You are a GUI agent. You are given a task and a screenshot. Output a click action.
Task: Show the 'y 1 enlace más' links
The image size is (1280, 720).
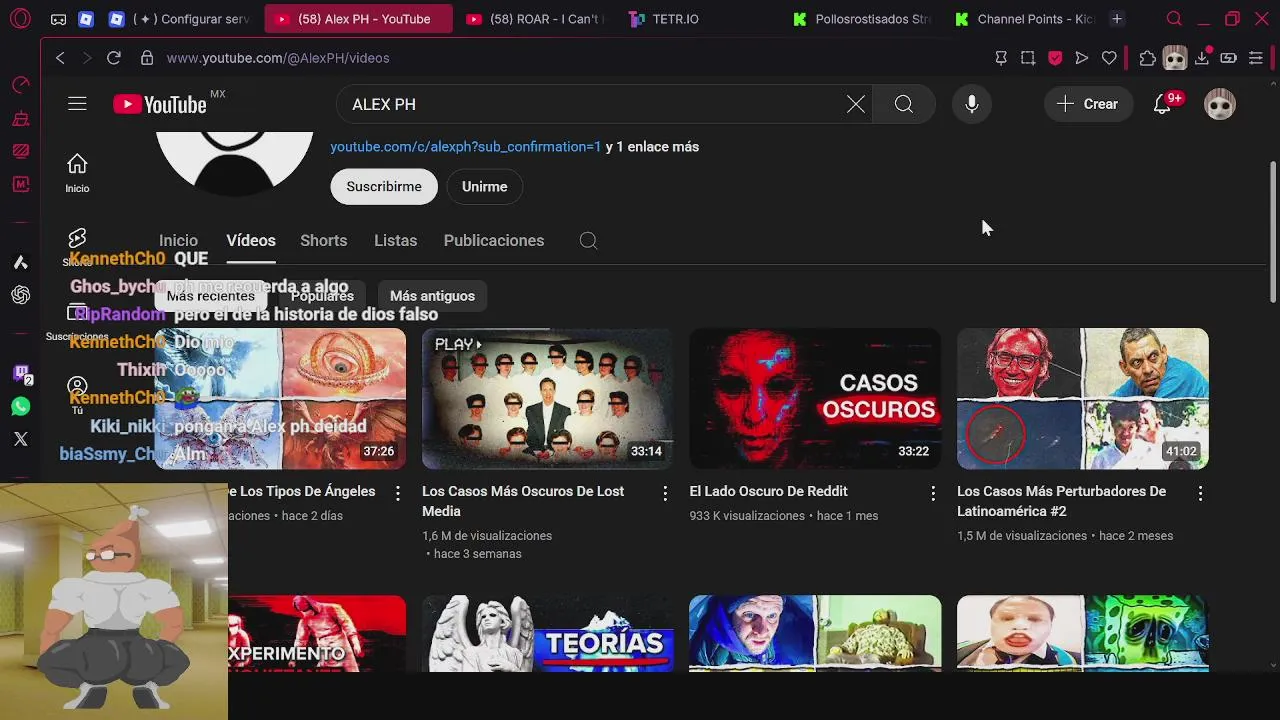pos(652,147)
